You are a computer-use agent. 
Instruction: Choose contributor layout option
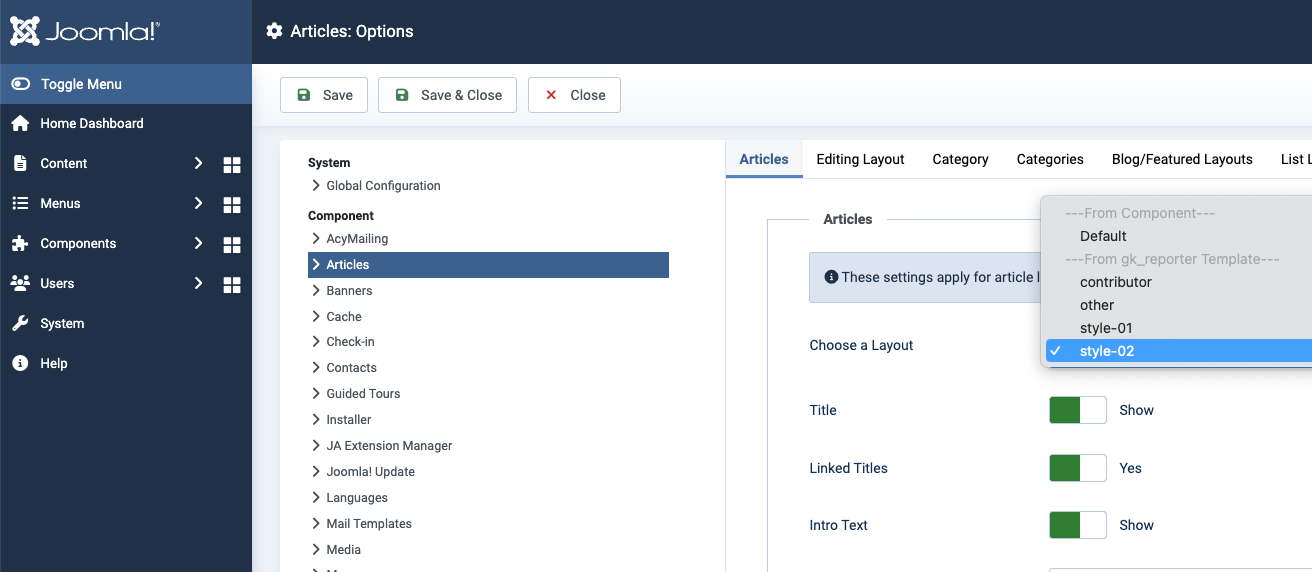(1115, 282)
